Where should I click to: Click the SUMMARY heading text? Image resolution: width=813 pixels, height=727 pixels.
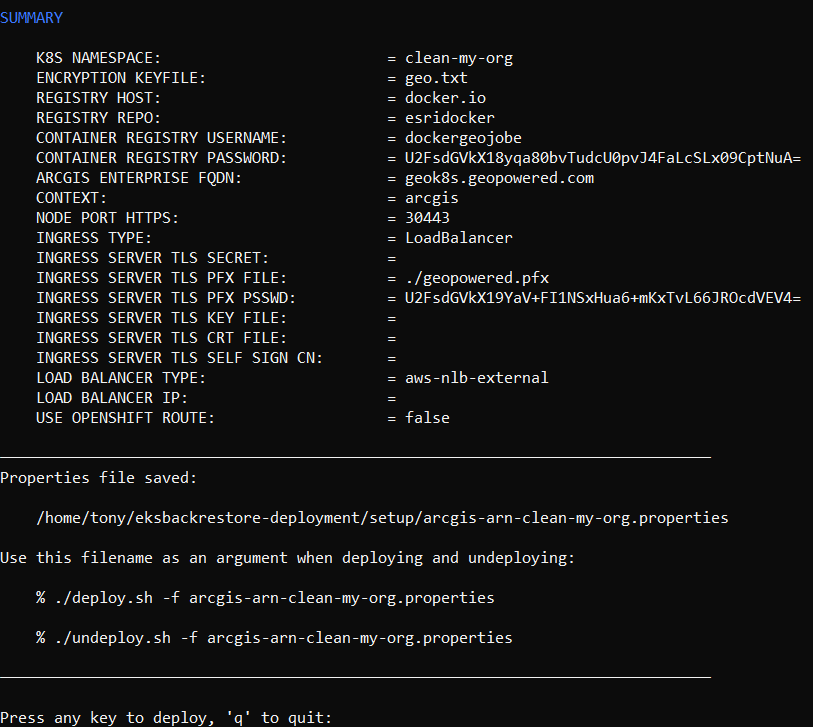tap(31, 18)
